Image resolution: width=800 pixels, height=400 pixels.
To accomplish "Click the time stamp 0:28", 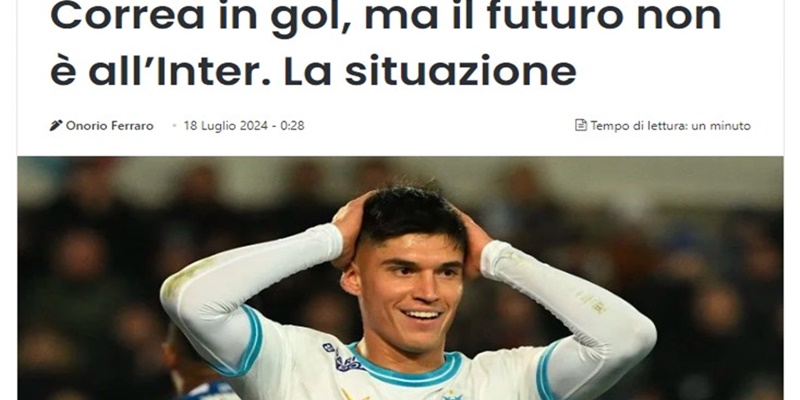I will point(292,126).
